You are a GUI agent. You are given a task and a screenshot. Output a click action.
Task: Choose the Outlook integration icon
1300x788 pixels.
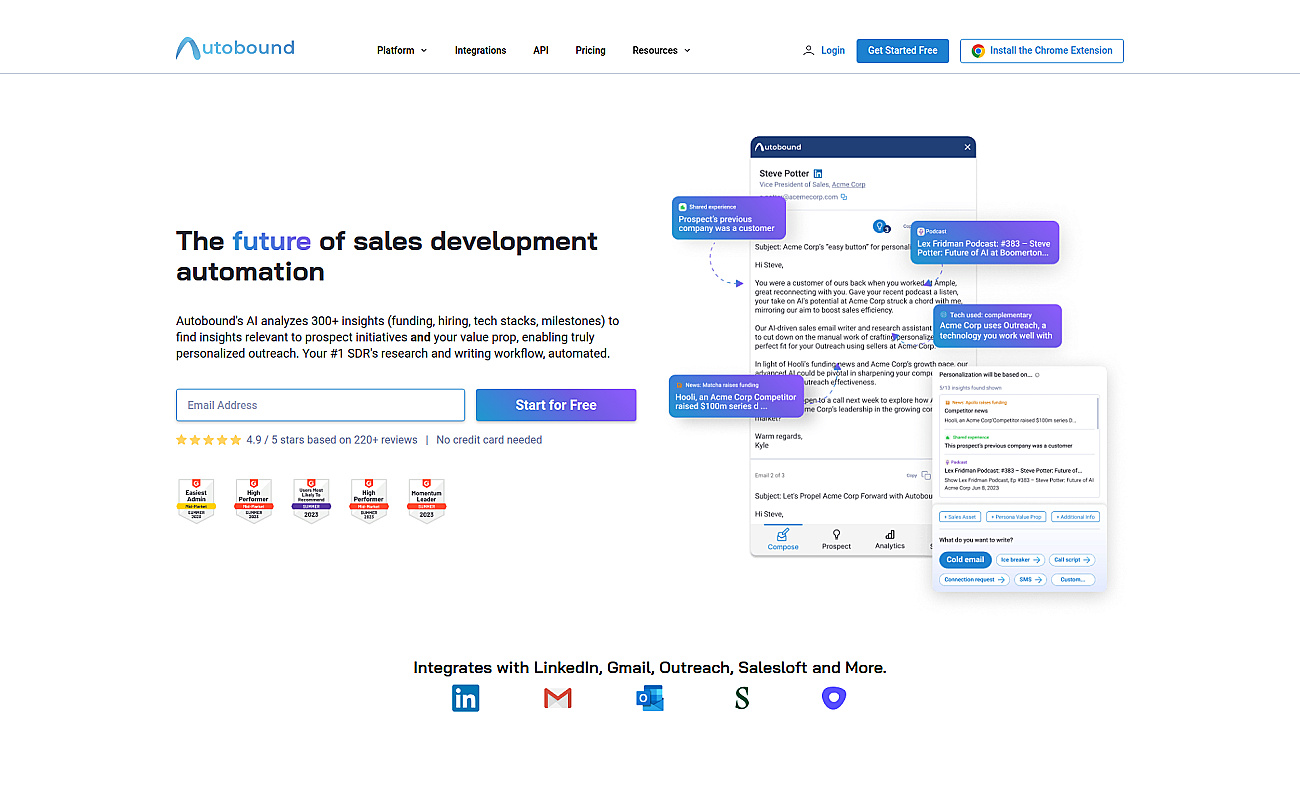650,698
